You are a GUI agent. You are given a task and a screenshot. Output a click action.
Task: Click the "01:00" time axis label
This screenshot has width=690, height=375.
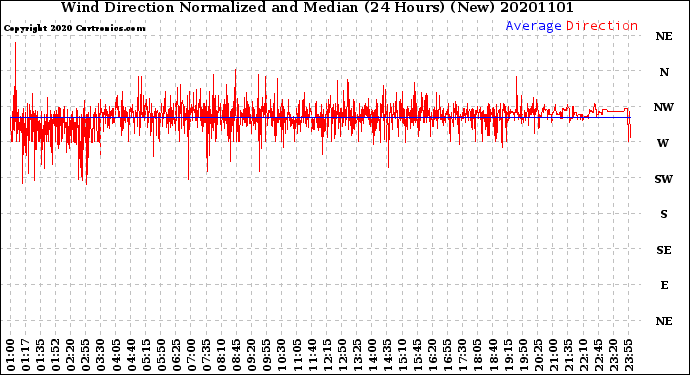[11, 355]
